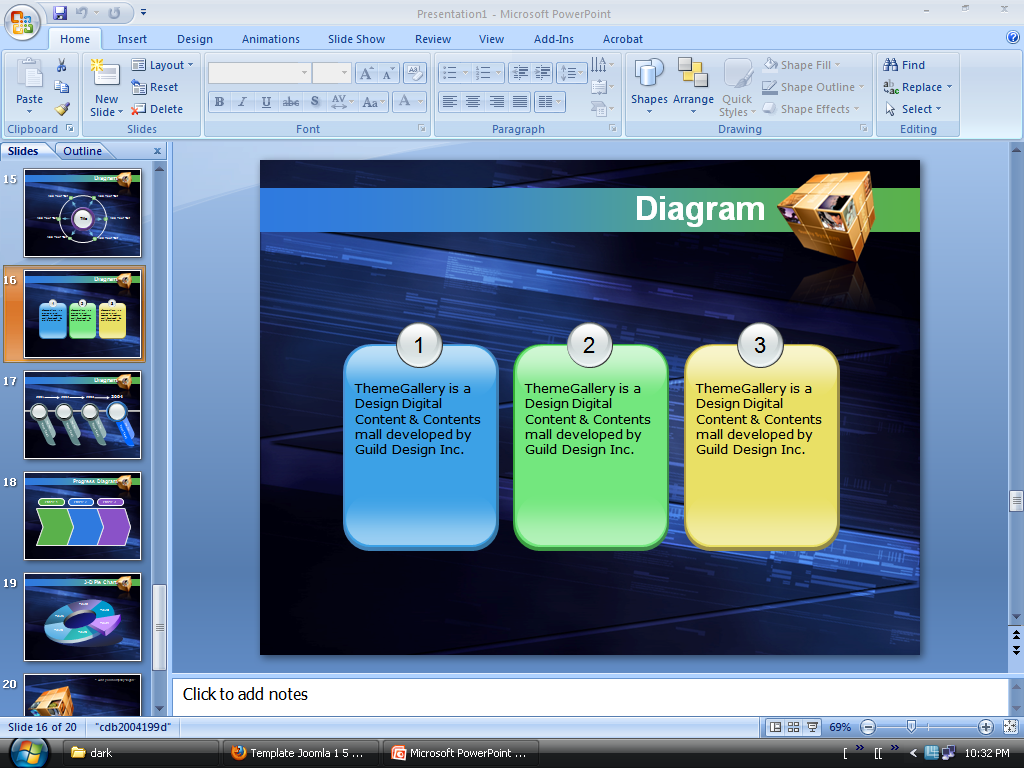Select slide 19 pie chart thumbnail

point(82,617)
